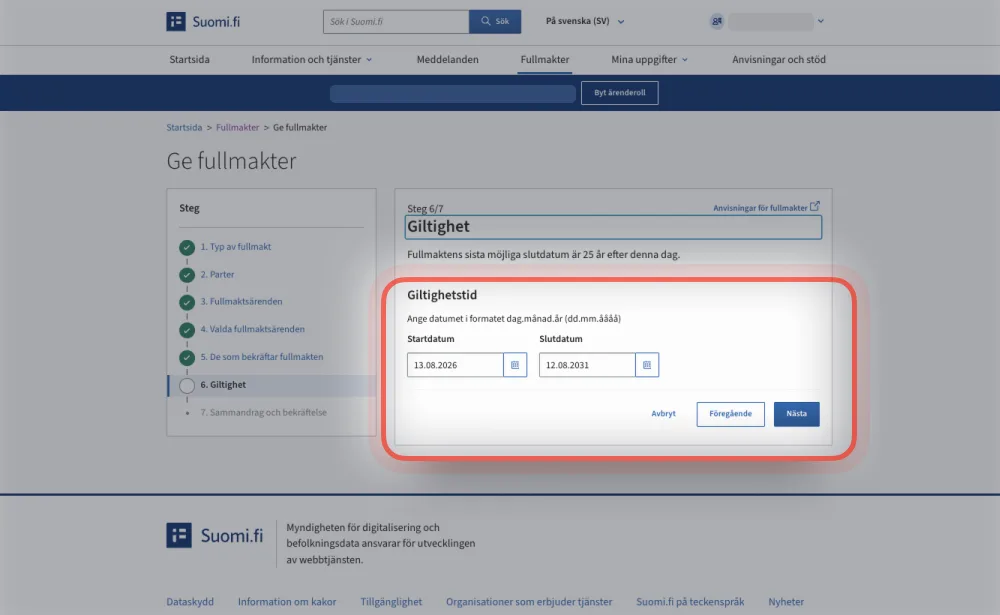Focus the Sök i Suomi.fi search field
Screen dimensions: 1000x615
[x=396, y=22]
